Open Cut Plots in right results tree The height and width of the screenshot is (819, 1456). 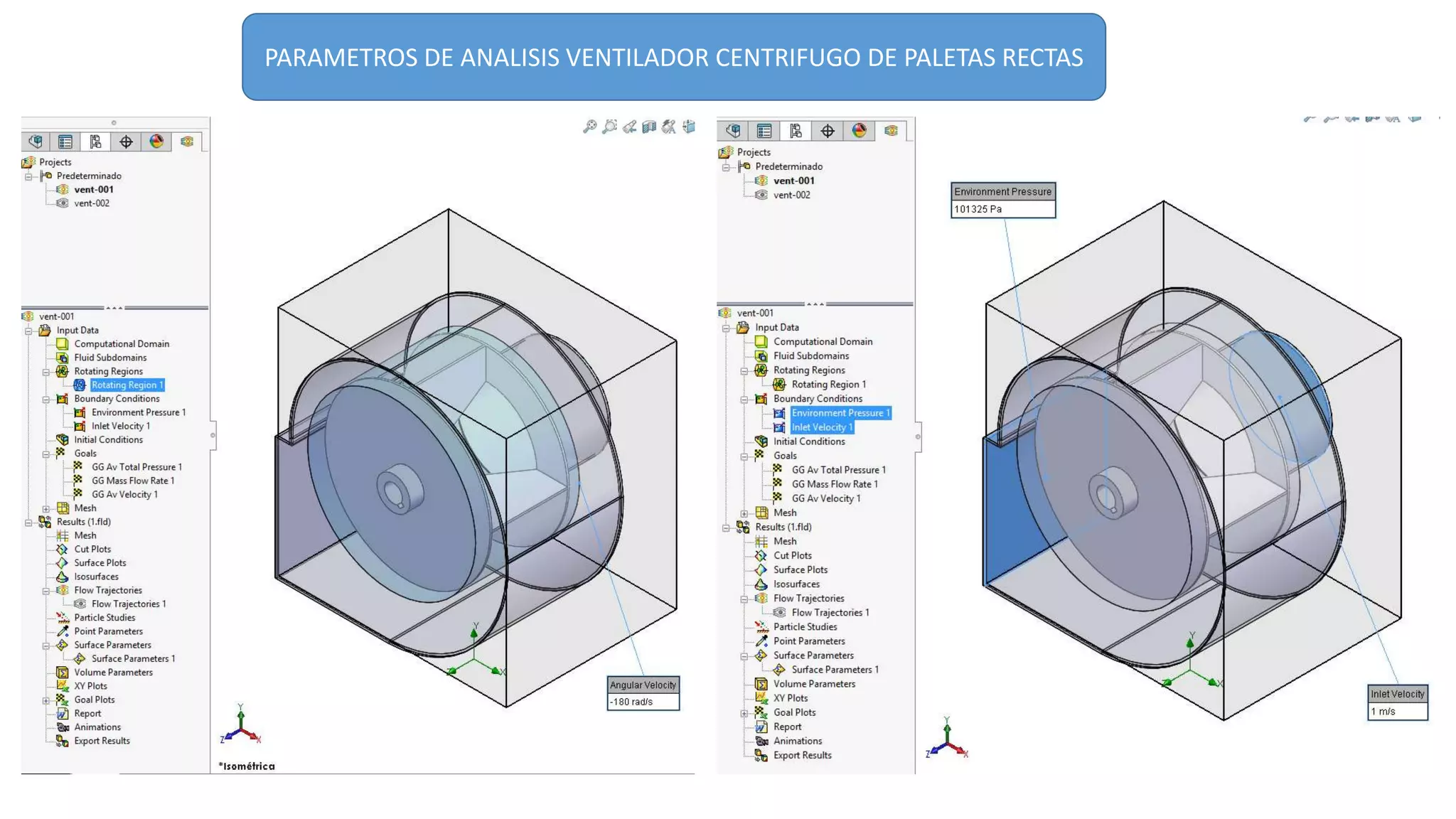(x=792, y=556)
